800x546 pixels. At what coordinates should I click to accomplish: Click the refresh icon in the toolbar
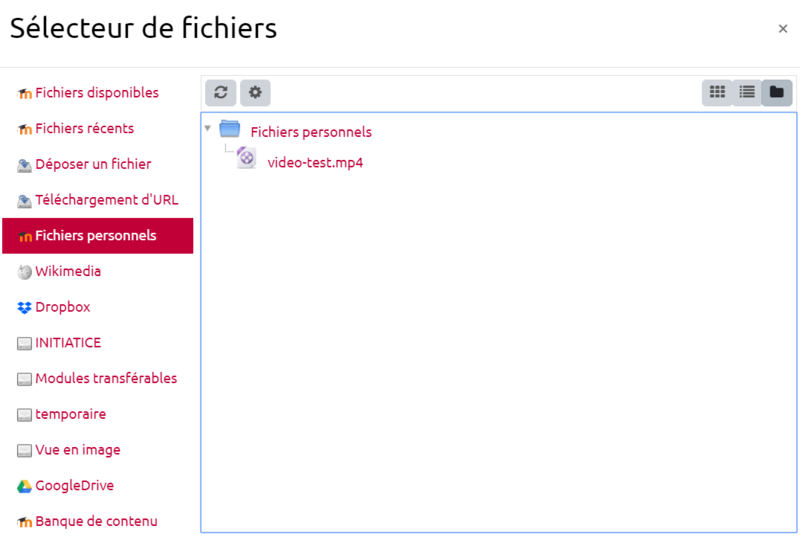coord(220,93)
